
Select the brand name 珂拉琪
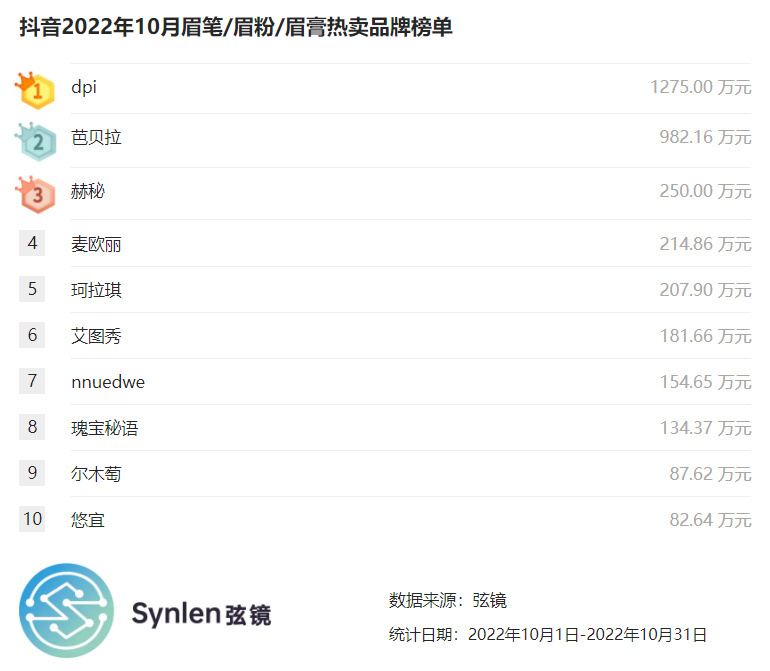(96, 290)
